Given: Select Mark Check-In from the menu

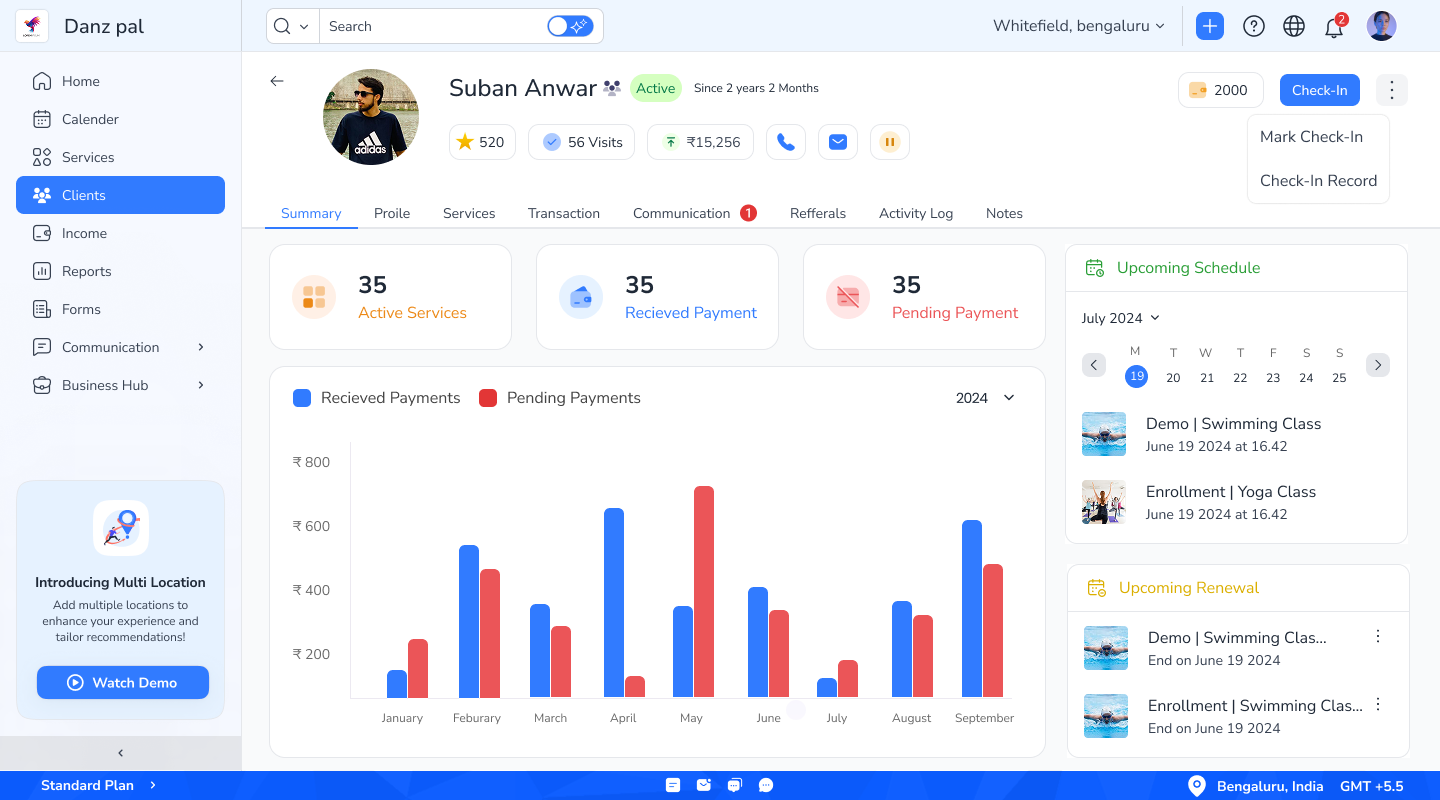Looking at the screenshot, I should pos(1312,136).
